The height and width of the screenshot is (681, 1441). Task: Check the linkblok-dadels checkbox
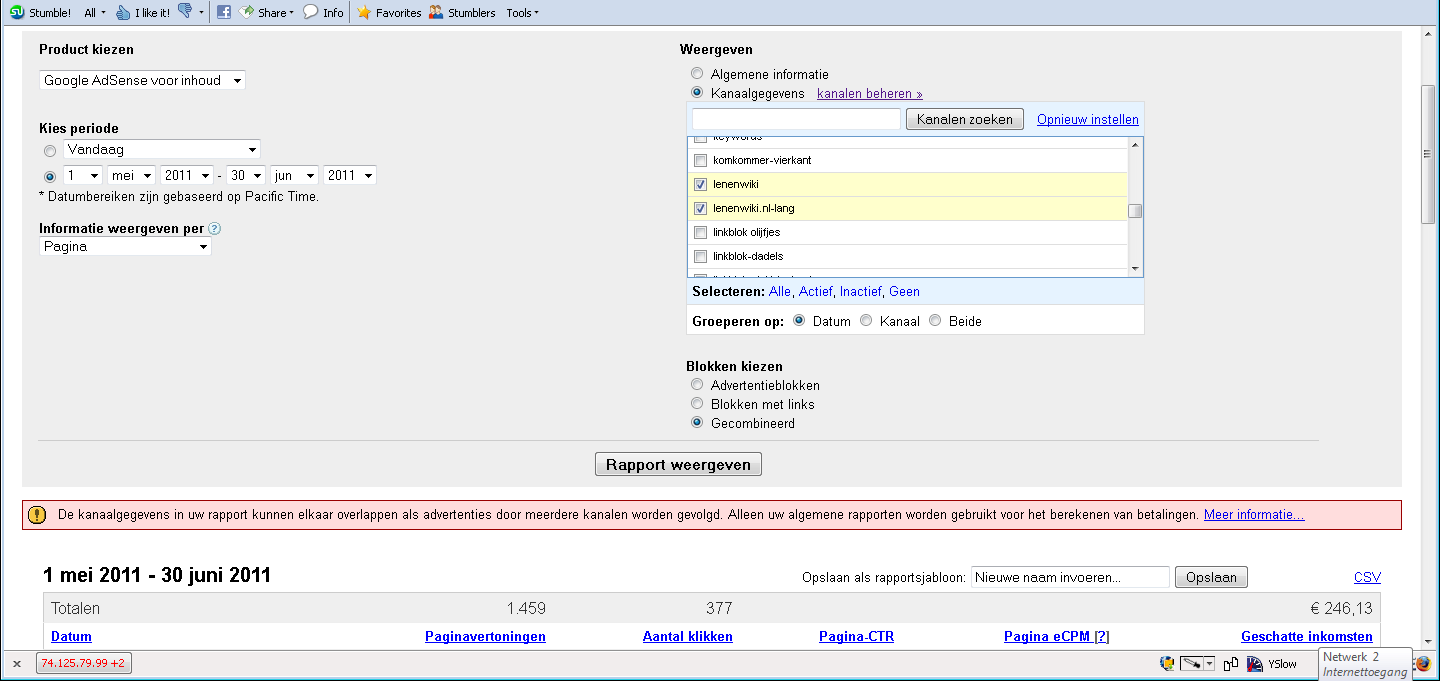pos(700,257)
